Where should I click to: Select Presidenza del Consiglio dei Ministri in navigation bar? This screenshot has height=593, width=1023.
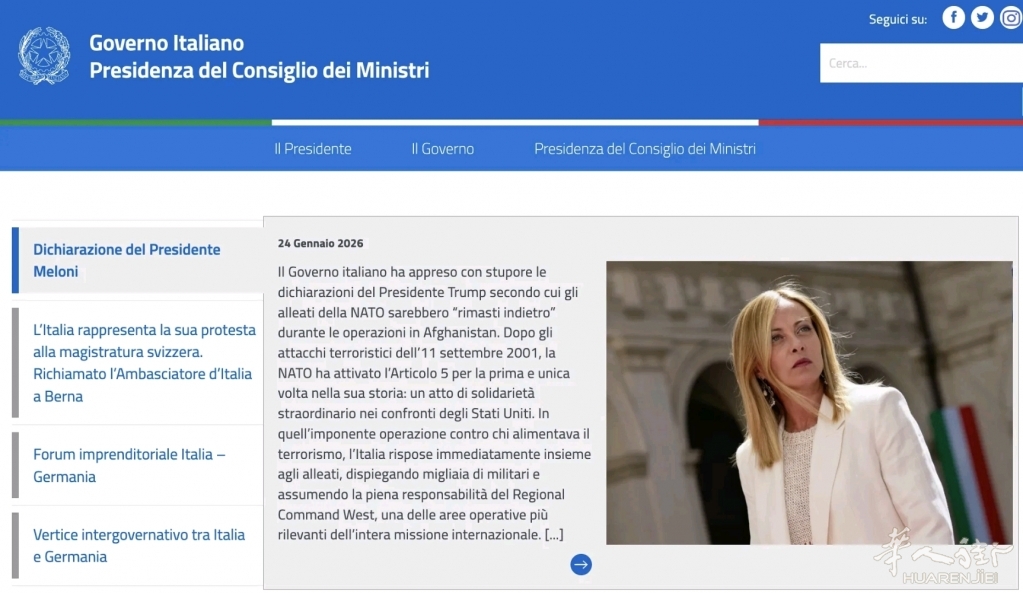[x=644, y=149]
